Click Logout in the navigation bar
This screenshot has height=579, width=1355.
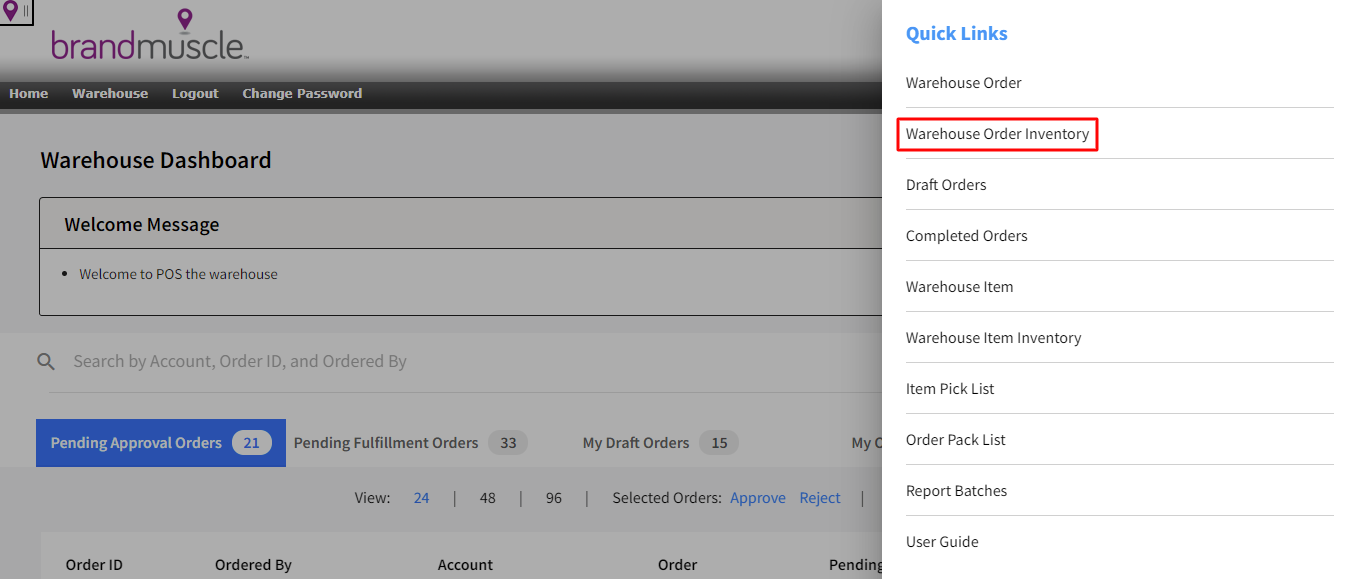coord(194,93)
